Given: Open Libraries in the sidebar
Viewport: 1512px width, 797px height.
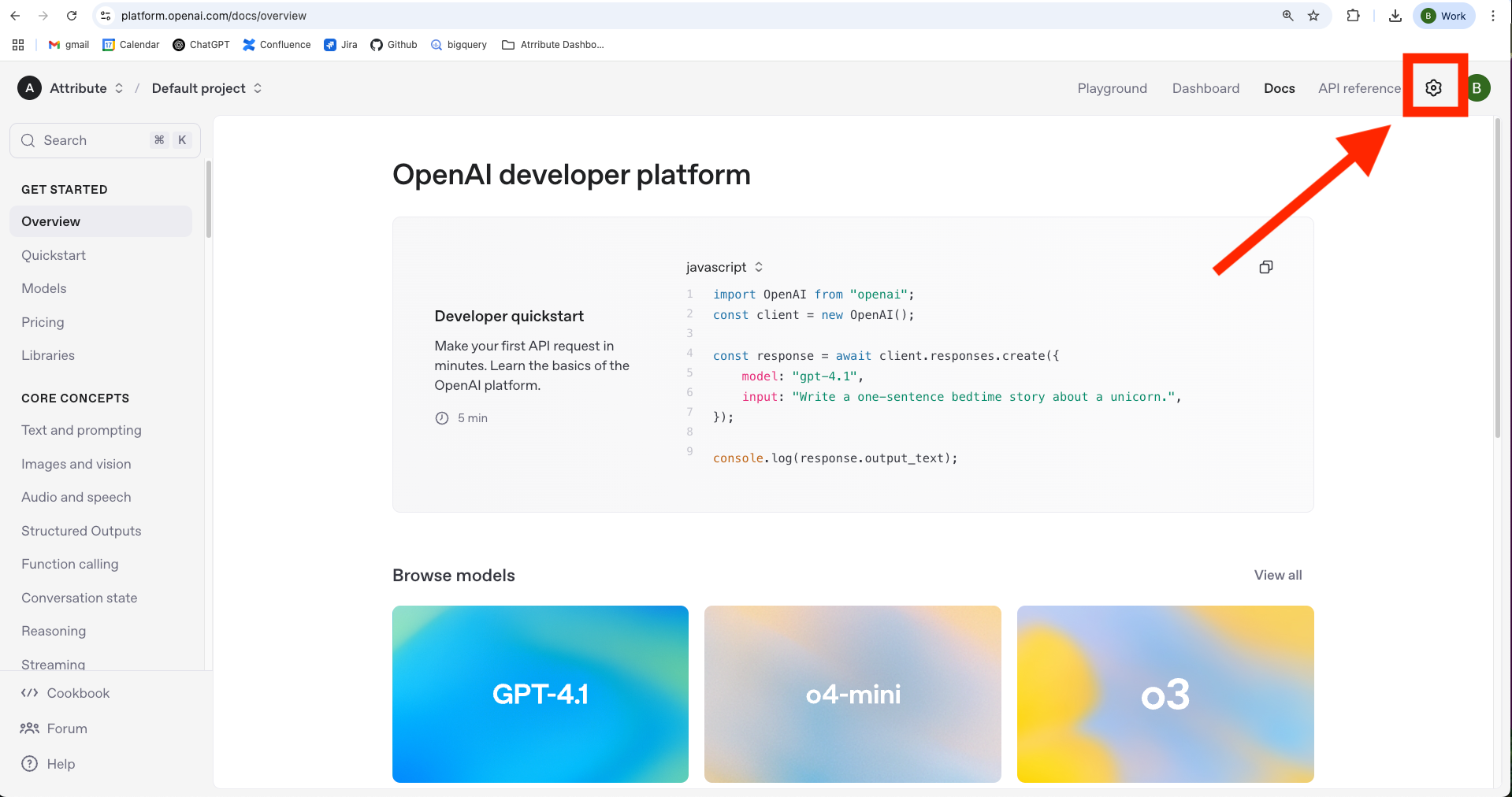Looking at the screenshot, I should point(48,355).
